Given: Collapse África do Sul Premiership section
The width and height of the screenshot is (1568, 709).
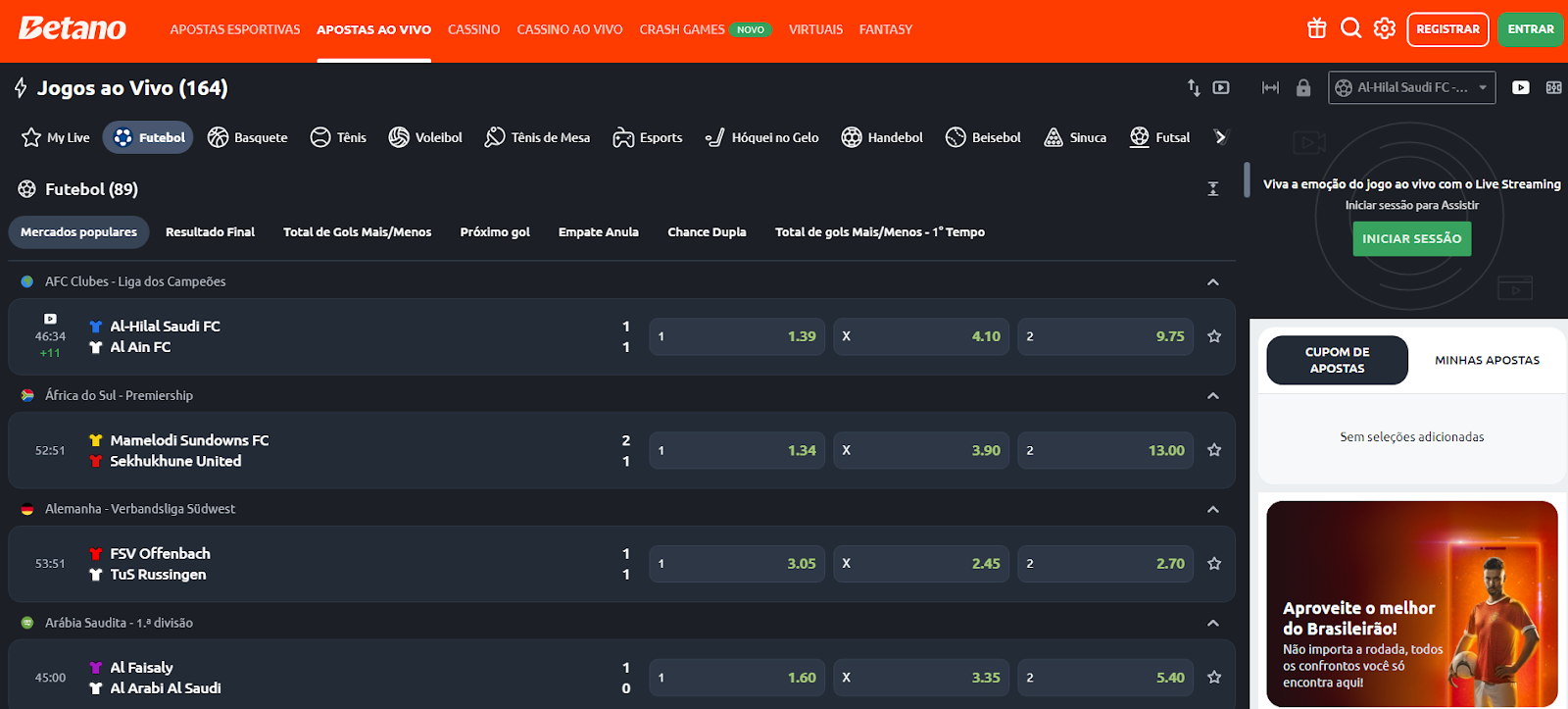Looking at the screenshot, I should tap(1212, 396).
